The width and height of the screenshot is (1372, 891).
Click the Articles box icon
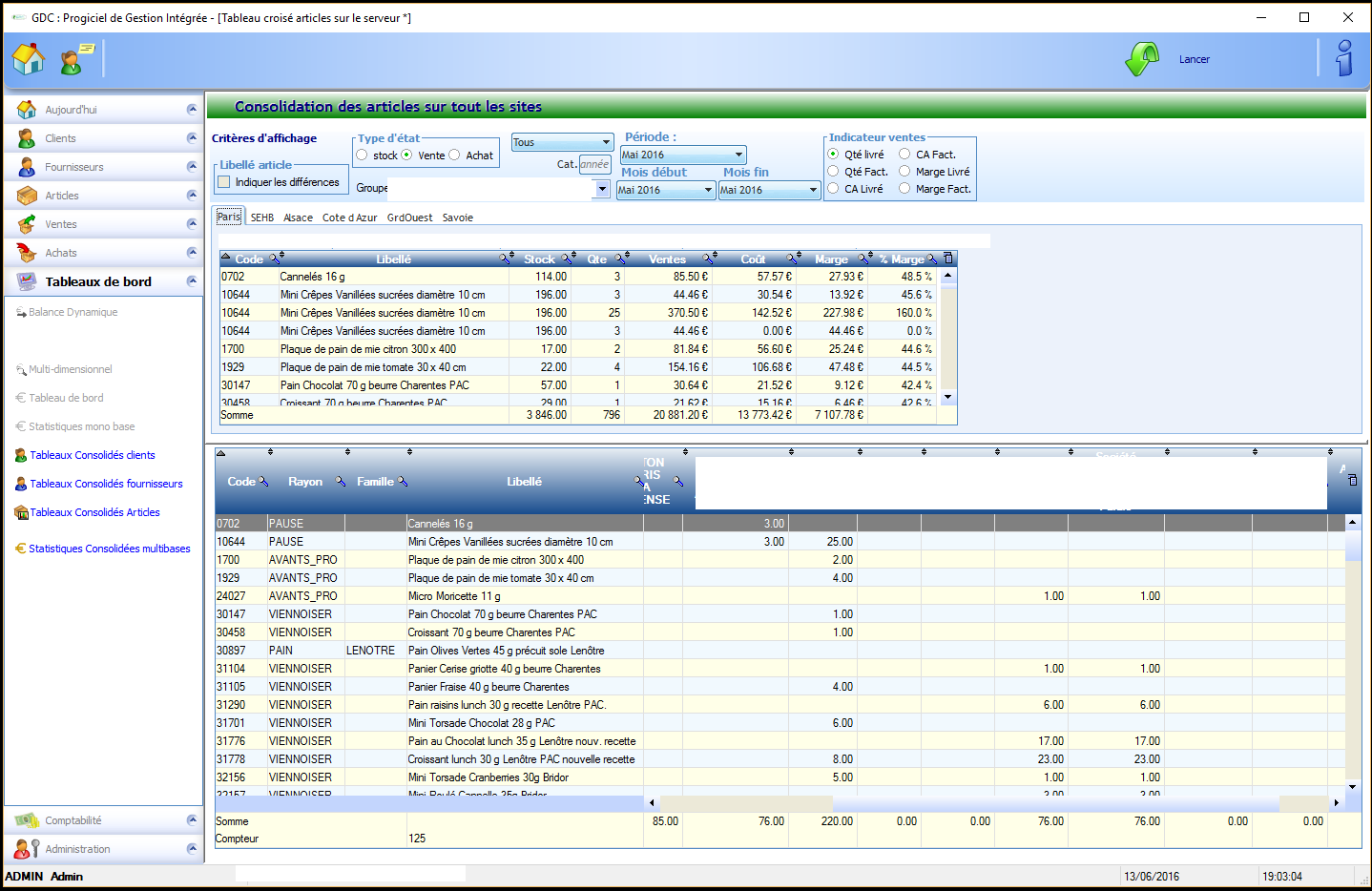(27, 196)
